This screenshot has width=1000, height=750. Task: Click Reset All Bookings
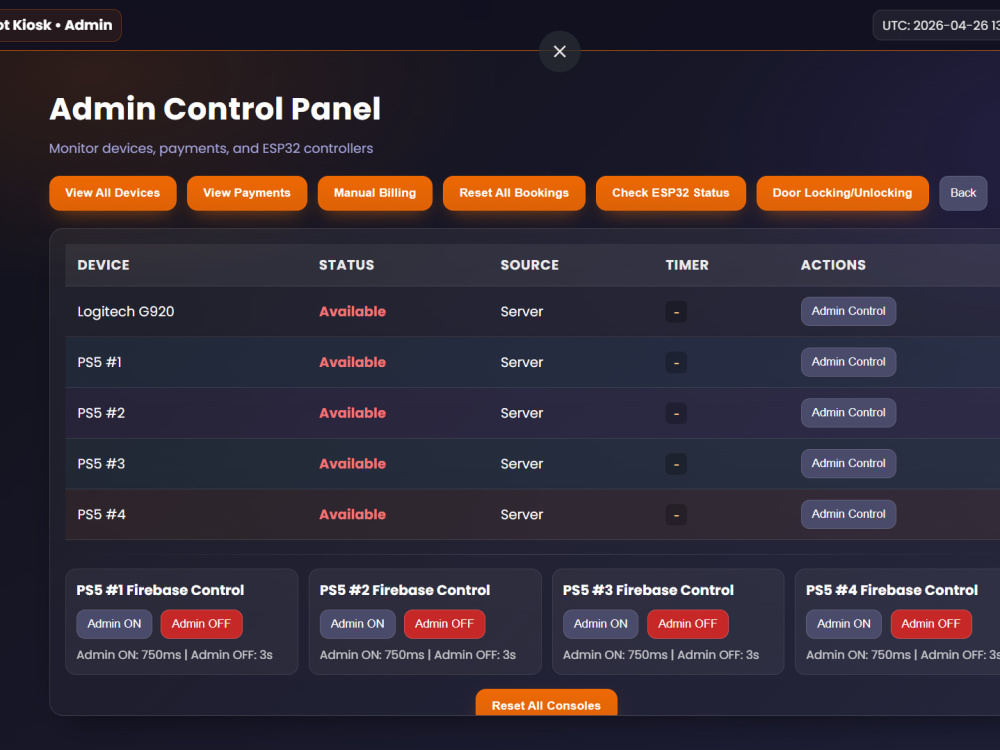point(514,193)
